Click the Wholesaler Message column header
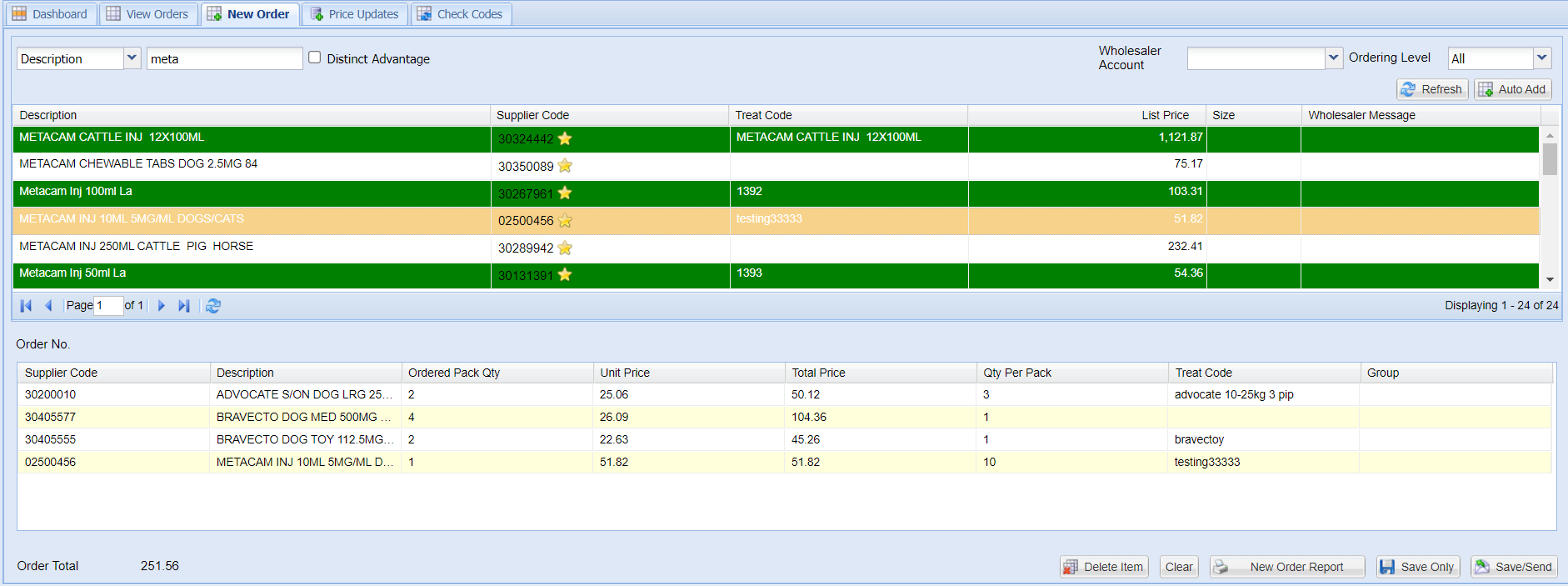Image resolution: width=1568 pixels, height=586 pixels. coord(1421,115)
